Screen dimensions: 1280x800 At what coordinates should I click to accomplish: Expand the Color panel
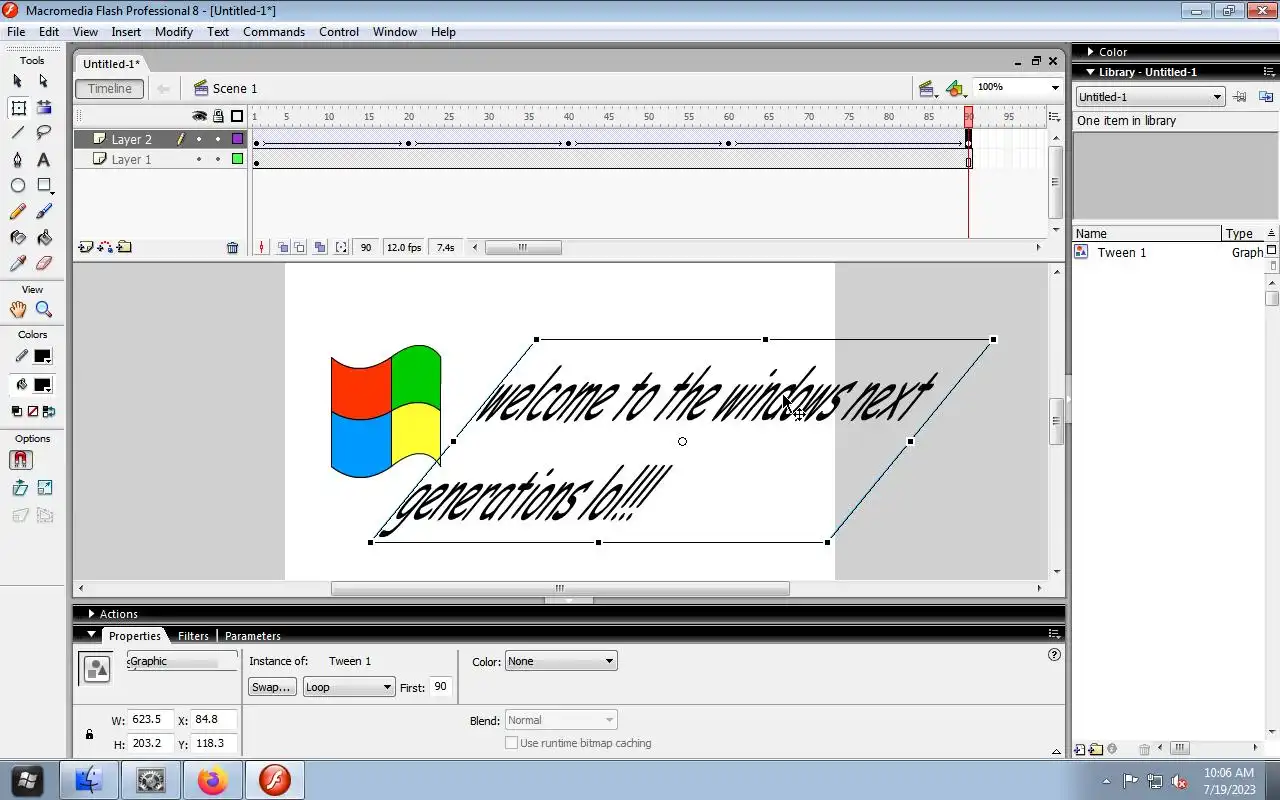click(1091, 52)
